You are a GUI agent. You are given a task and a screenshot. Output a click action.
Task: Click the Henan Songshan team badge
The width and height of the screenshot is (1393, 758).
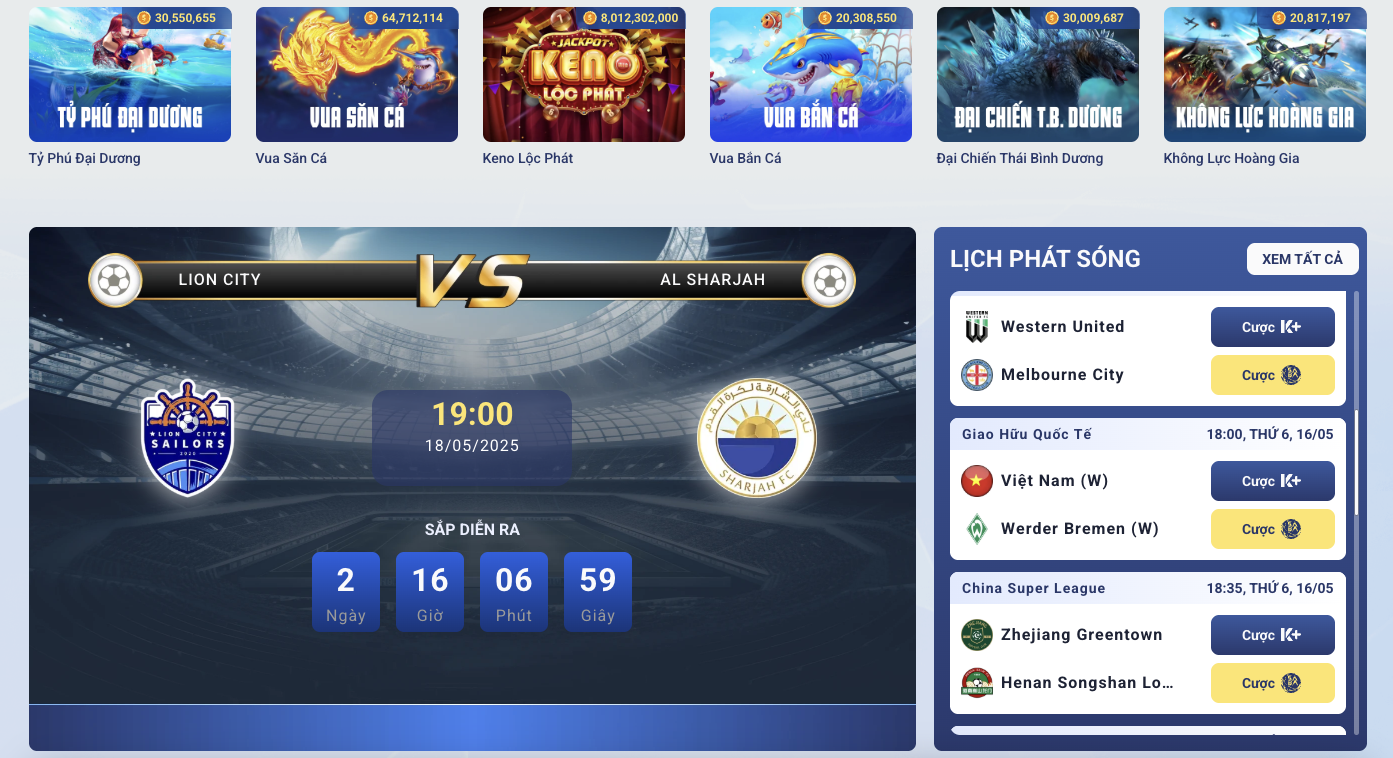[976, 683]
